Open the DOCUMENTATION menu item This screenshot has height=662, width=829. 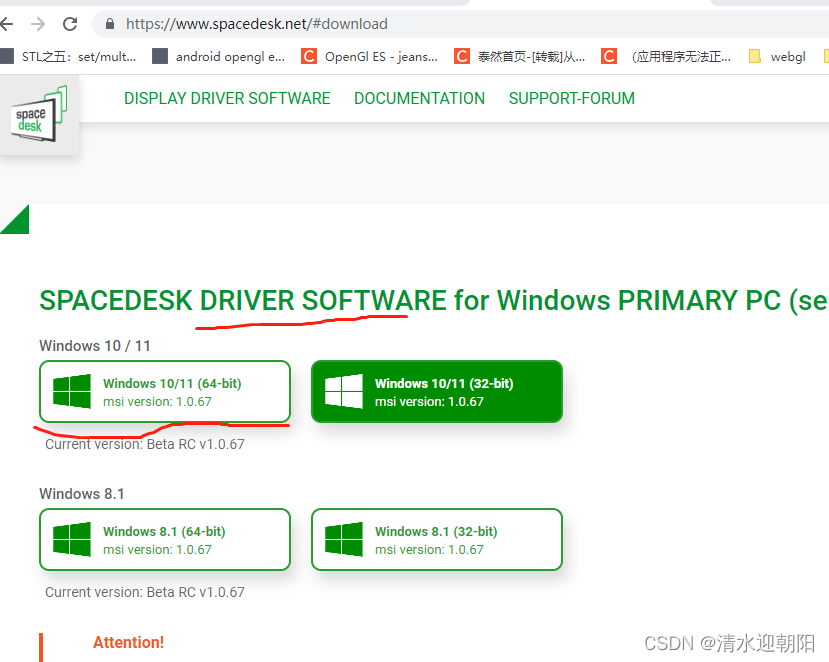(419, 98)
